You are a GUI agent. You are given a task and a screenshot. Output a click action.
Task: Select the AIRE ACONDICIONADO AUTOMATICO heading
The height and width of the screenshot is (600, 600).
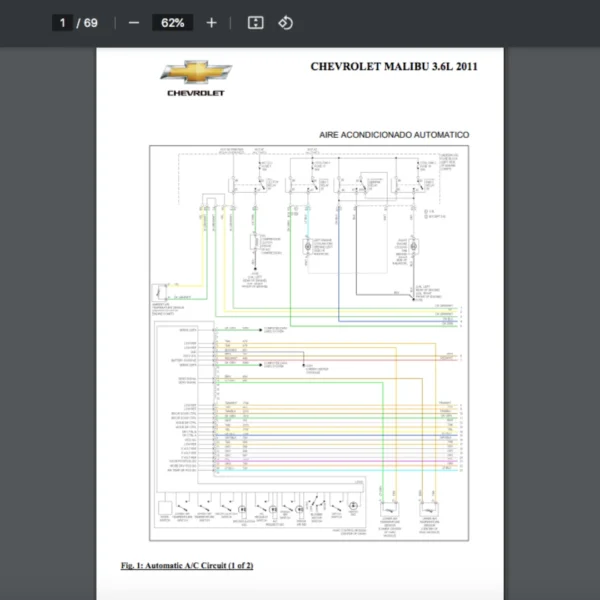(x=393, y=134)
